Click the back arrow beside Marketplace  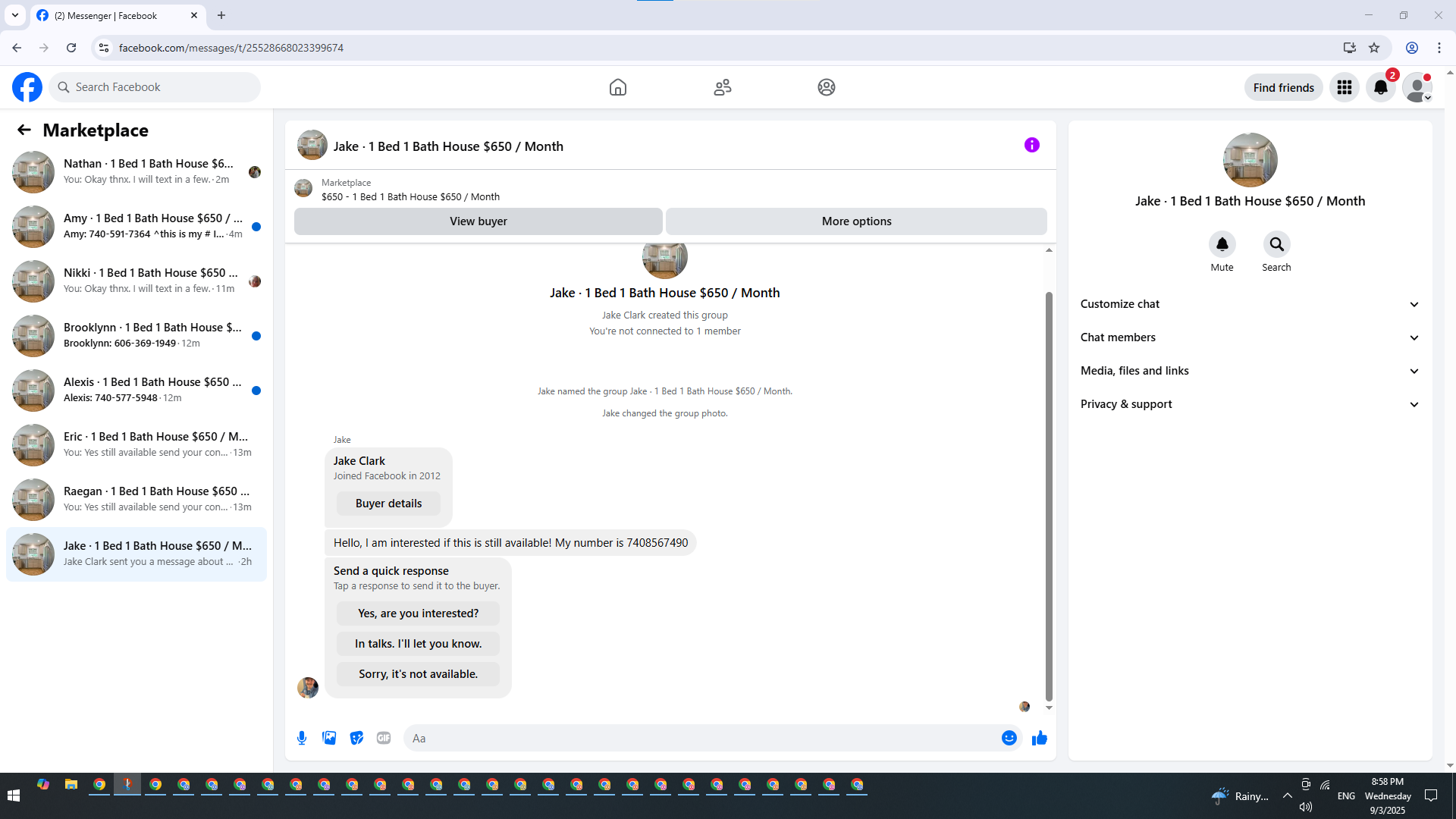(x=24, y=130)
